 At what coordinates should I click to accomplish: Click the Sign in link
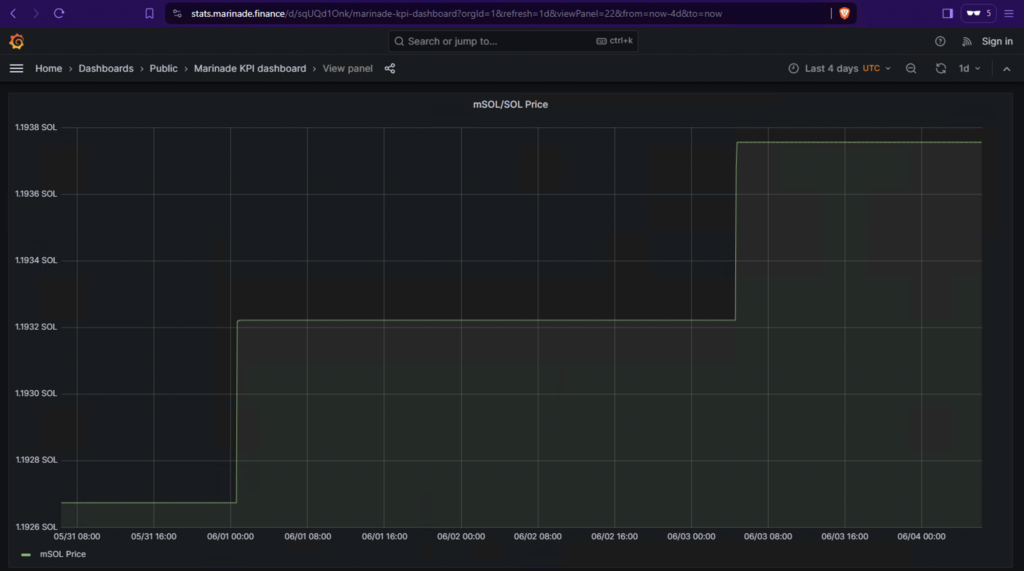tap(997, 41)
